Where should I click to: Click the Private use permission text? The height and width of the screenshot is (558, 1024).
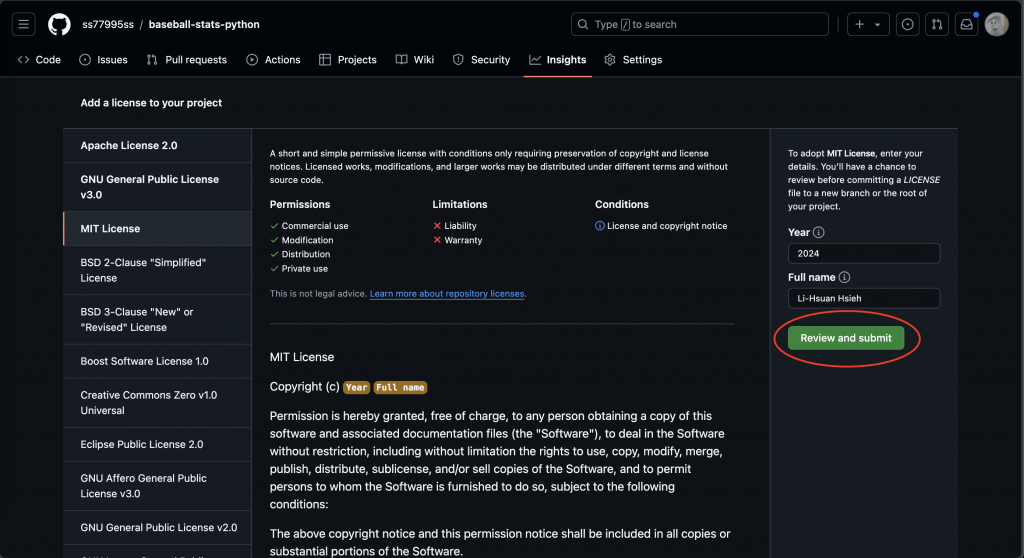pyautogui.click(x=304, y=269)
